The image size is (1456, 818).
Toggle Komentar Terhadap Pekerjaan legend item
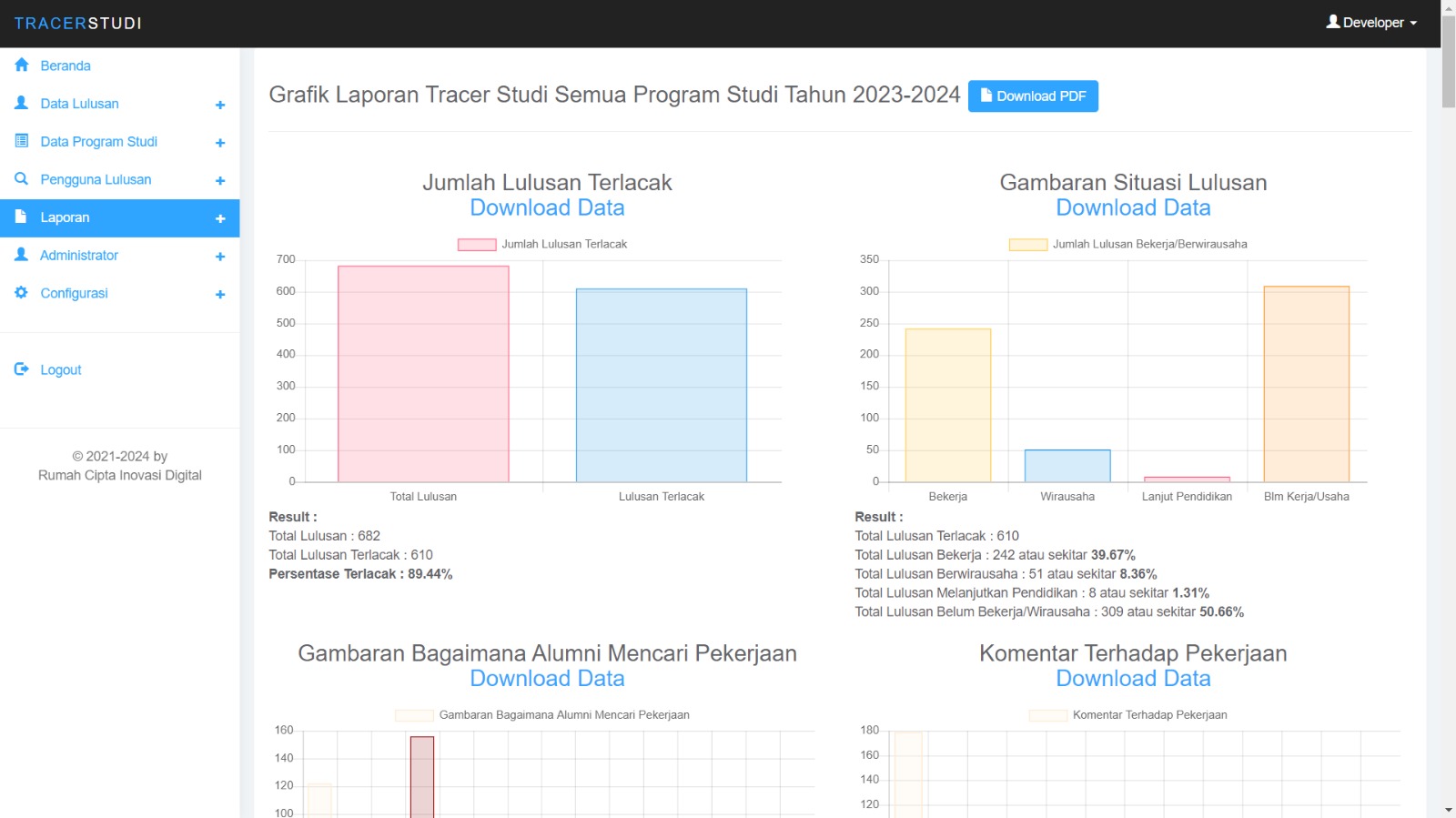pyautogui.click(x=1128, y=715)
